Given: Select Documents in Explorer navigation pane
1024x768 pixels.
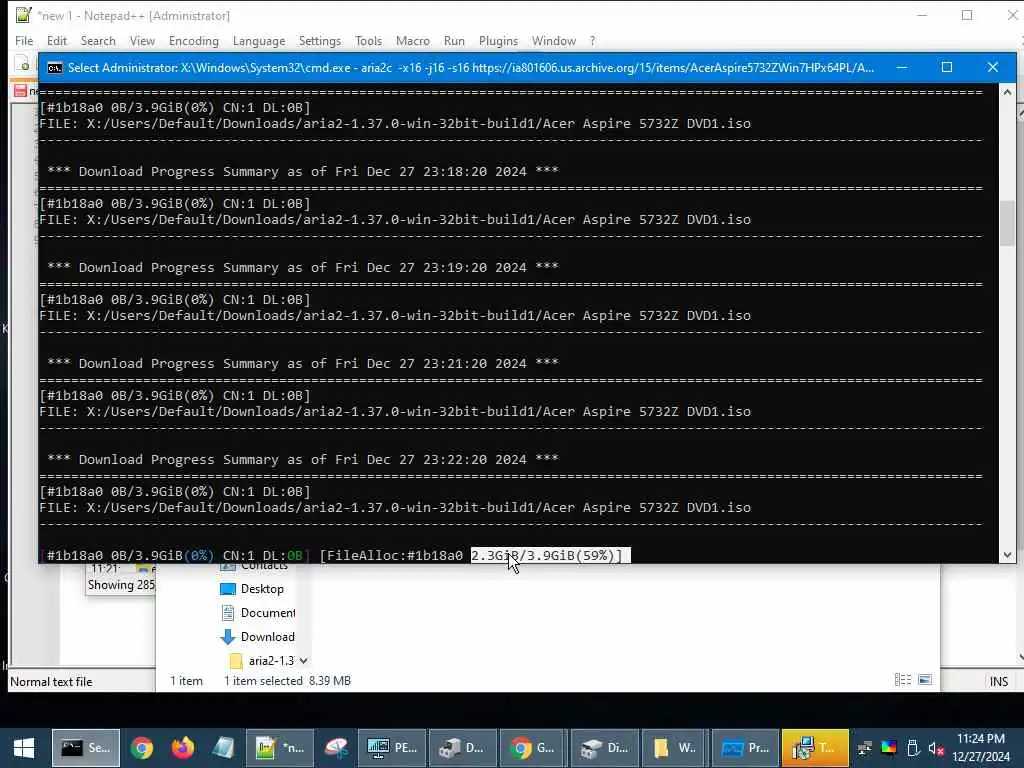Looking at the screenshot, I should coord(268,613).
